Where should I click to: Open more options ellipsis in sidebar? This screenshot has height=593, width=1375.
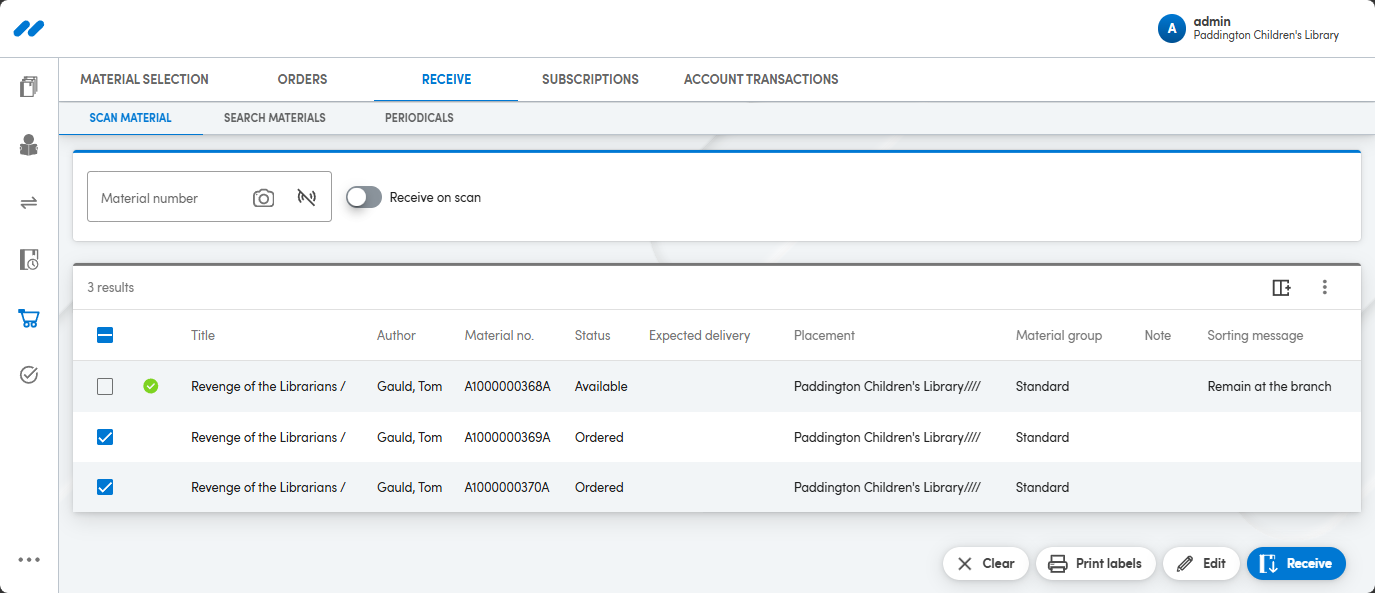[x=29, y=560]
